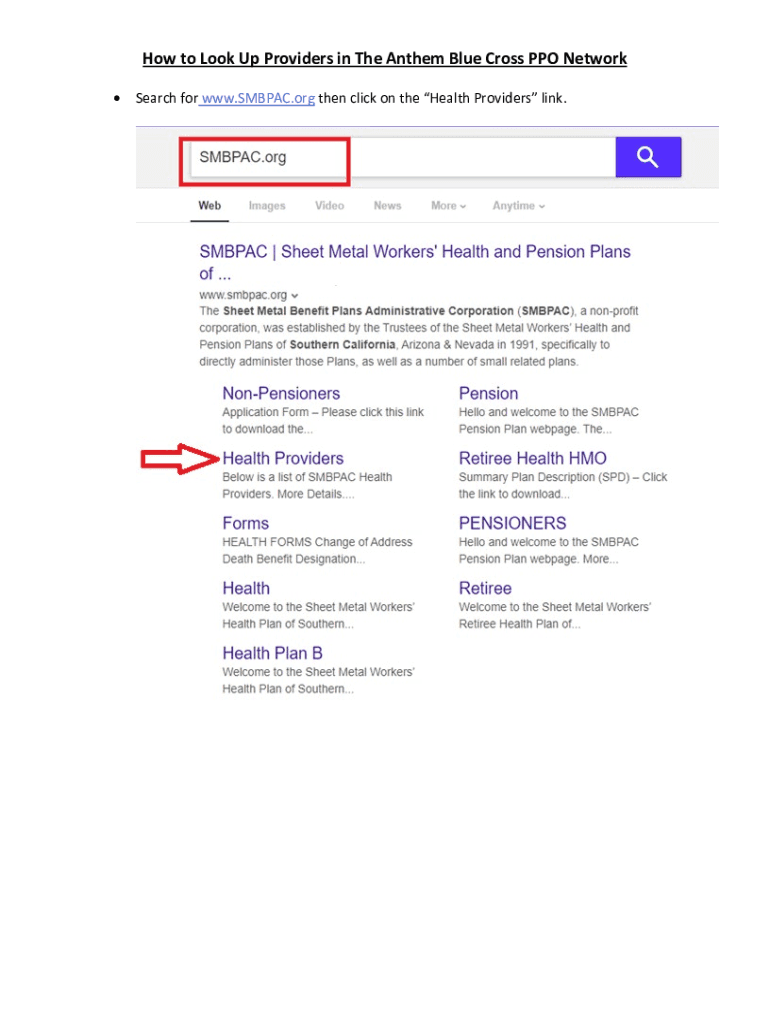
Task: Open the SMBPAC Sheet Metal Workers' result title
Action: 414,252
